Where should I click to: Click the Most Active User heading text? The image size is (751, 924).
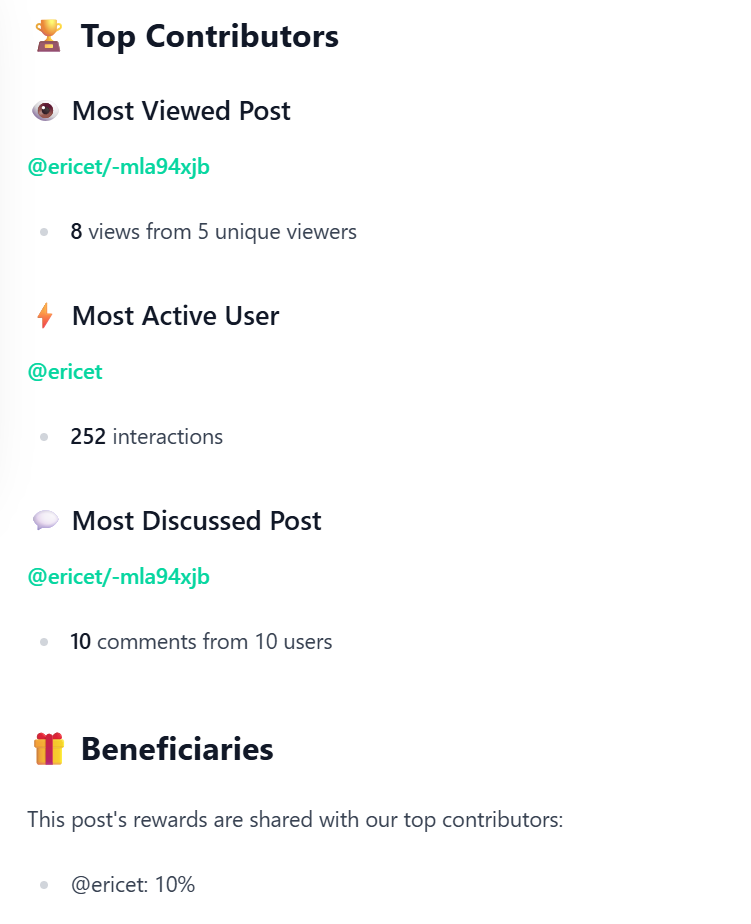pyautogui.click(x=175, y=316)
